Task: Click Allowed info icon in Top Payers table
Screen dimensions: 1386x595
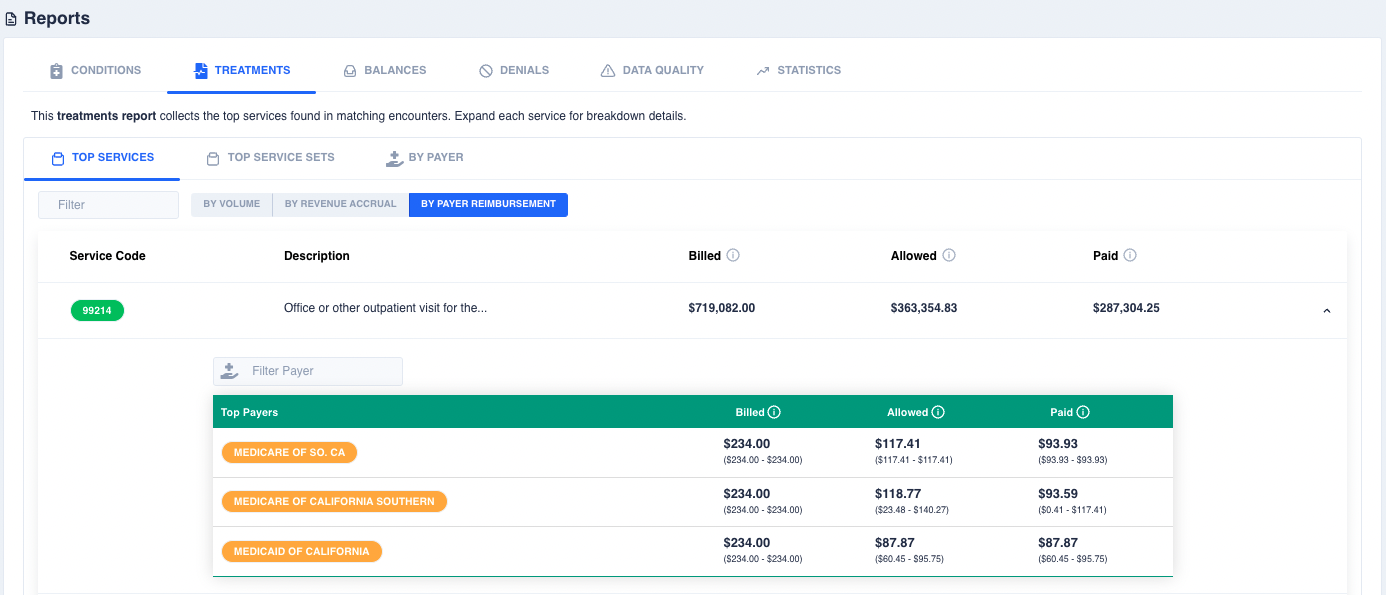Action: click(x=938, y=412)
